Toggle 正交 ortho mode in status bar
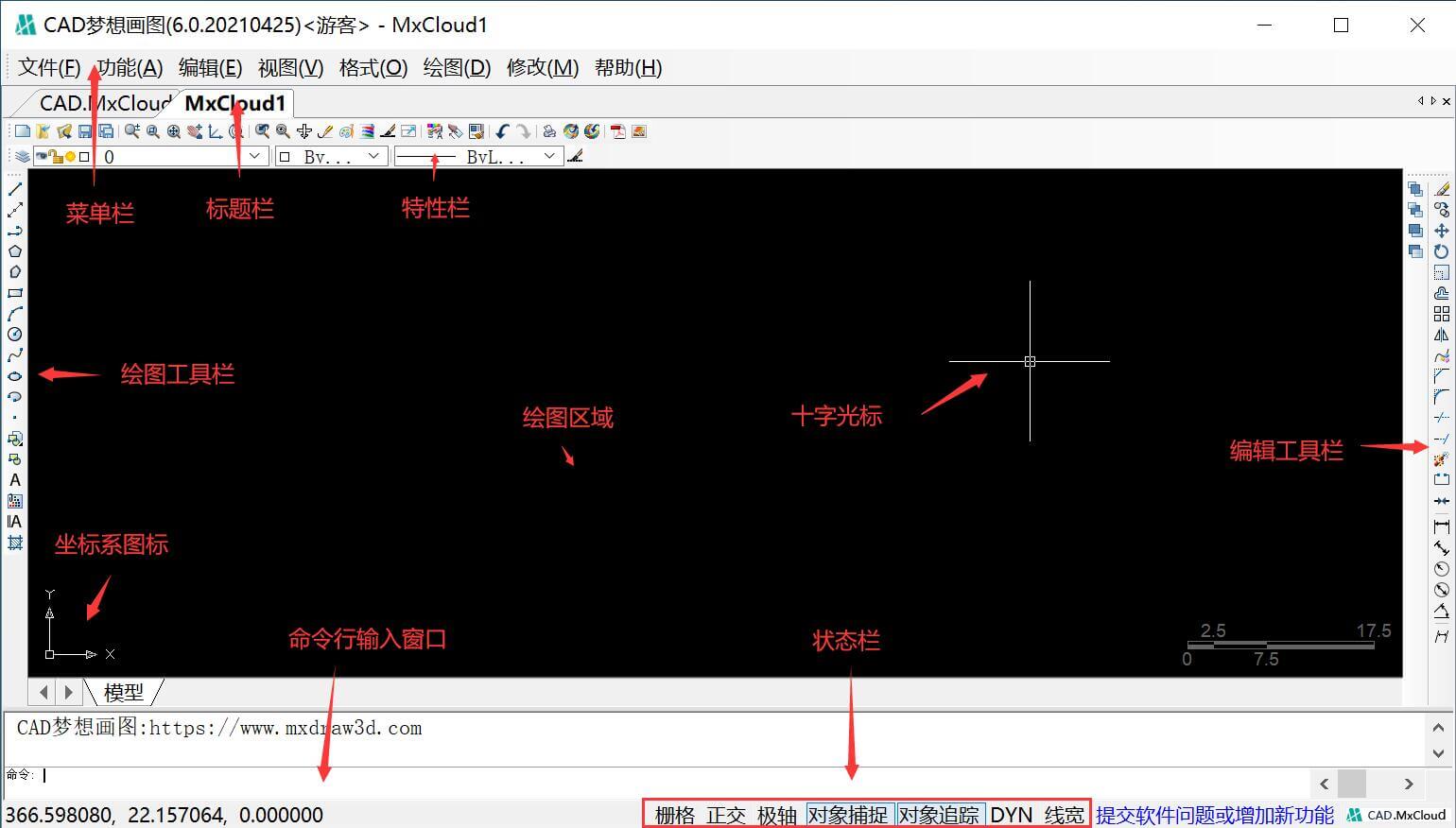This screenshot has width=1456, height=828. pos(726,815)
